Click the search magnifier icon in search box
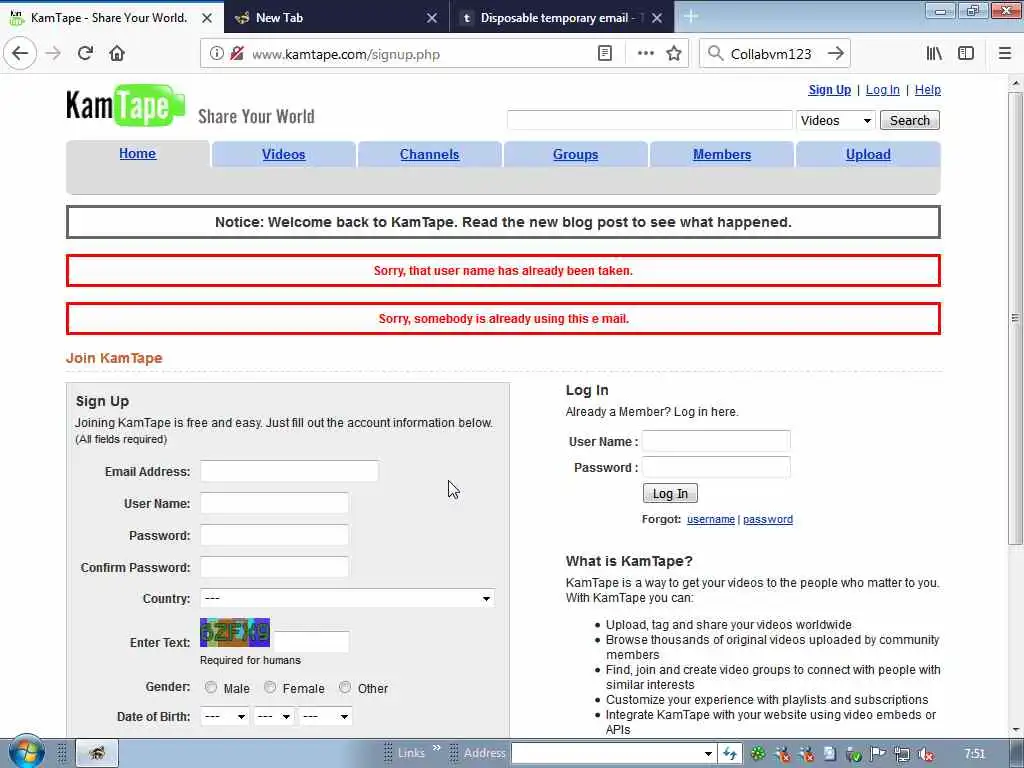1024x768 pixels. (x=715, y=54)
